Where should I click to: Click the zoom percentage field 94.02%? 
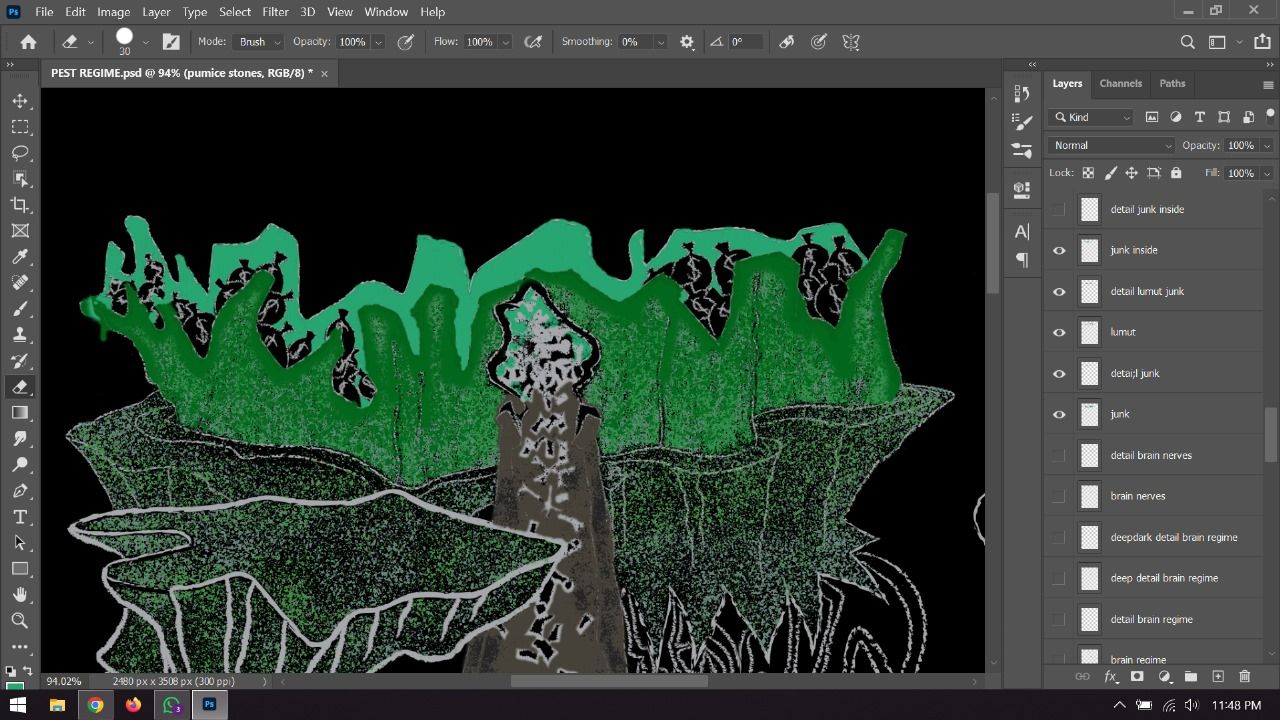(x=64, y=681)
